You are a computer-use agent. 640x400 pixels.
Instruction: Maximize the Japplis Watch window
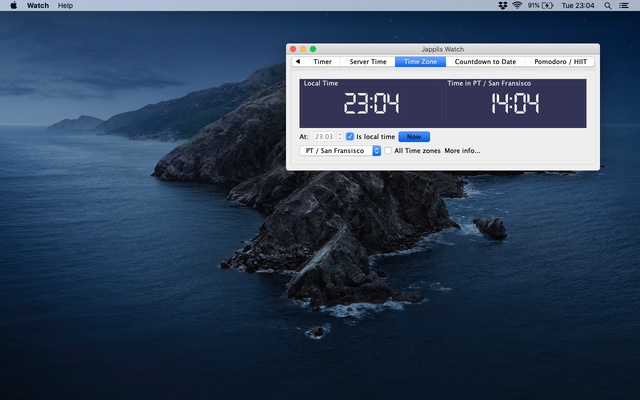pos(313,49)
